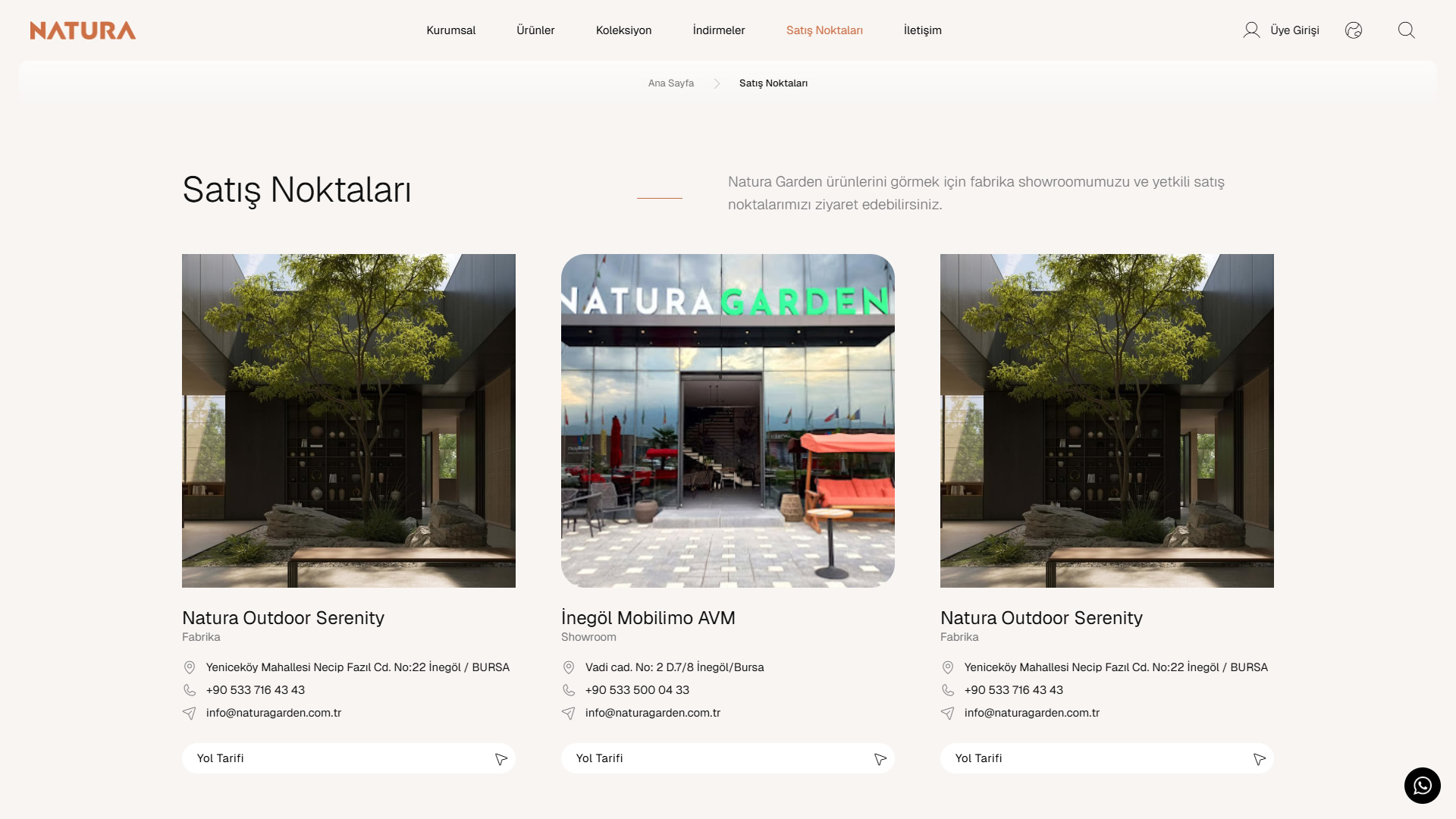1456x819 pixels.
Task: Open the Ürünler menu
Action: point(535,30)
